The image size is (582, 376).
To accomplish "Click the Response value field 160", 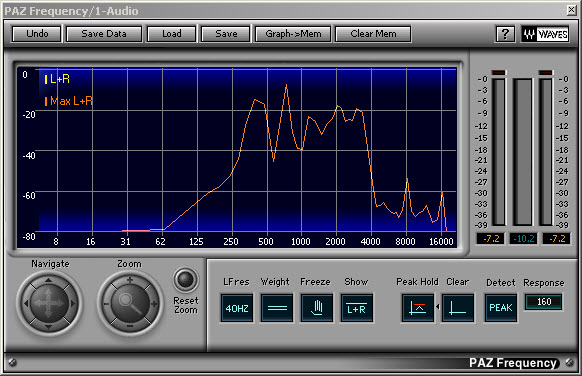I will coord(544,302).
